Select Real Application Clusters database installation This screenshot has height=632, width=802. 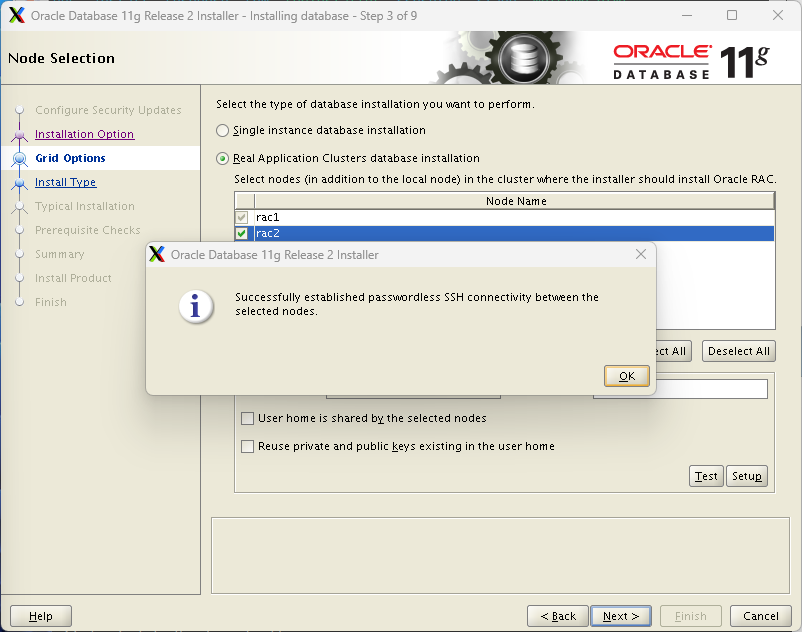(x=222, y=159)
